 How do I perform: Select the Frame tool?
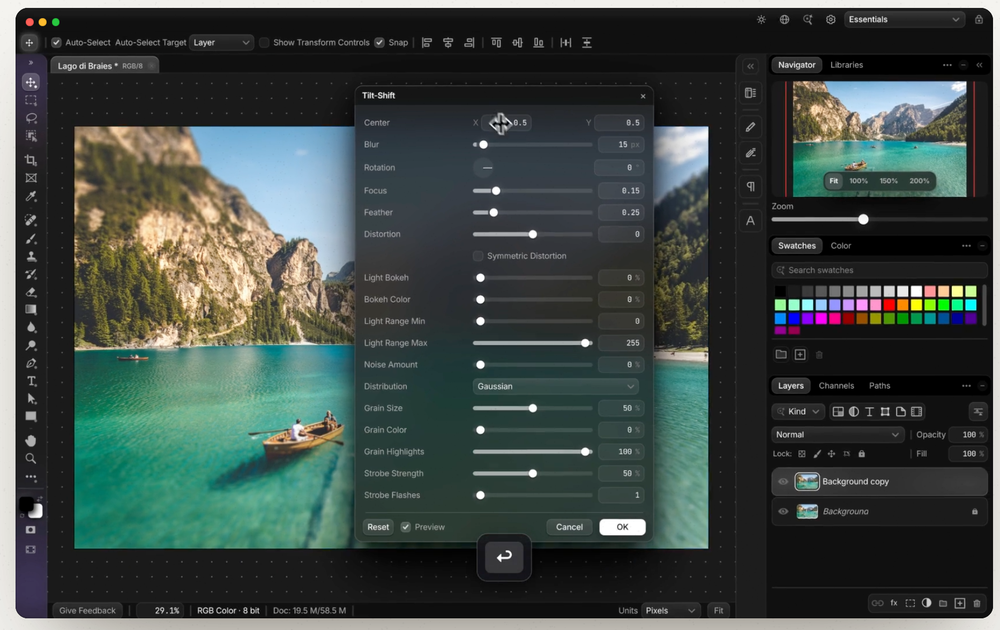31,178
